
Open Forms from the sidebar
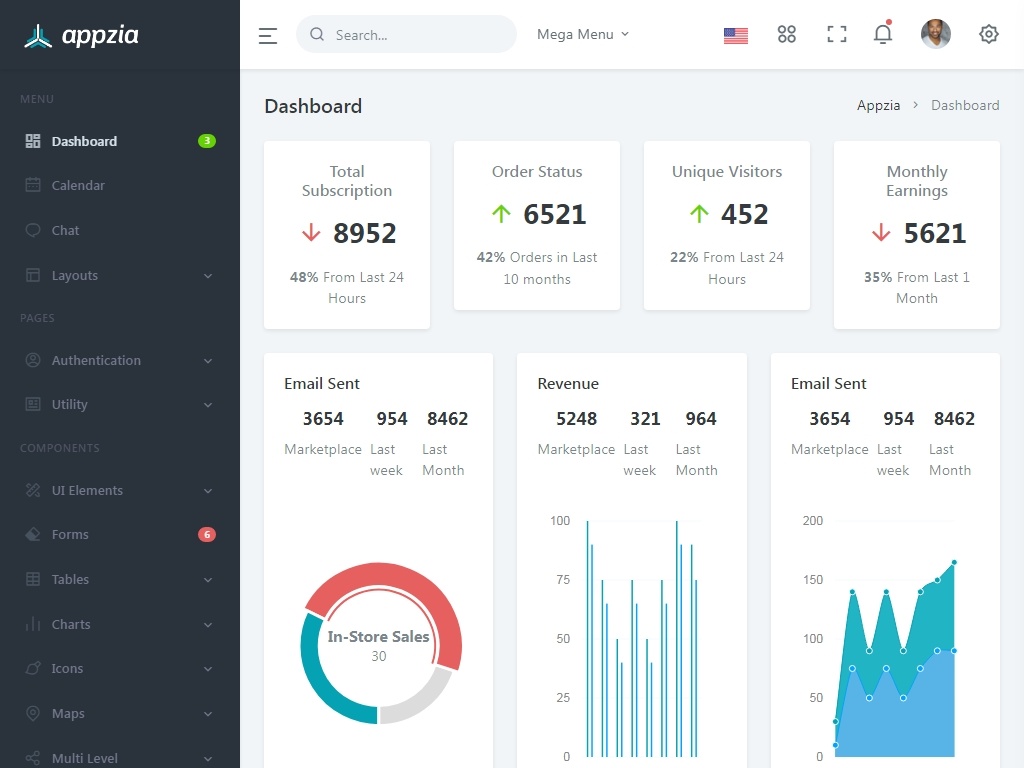pyautogui.click(x=120, y=534)
